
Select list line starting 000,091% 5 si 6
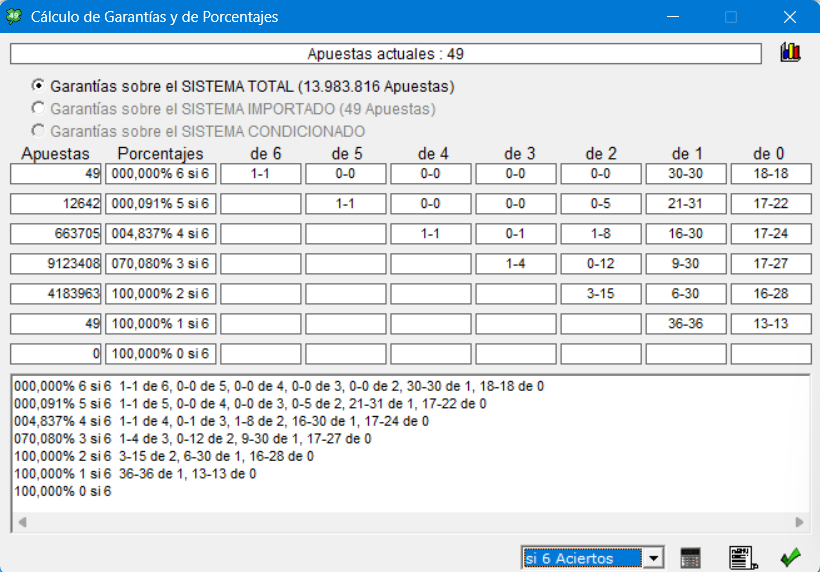click(x=250, y=404)
